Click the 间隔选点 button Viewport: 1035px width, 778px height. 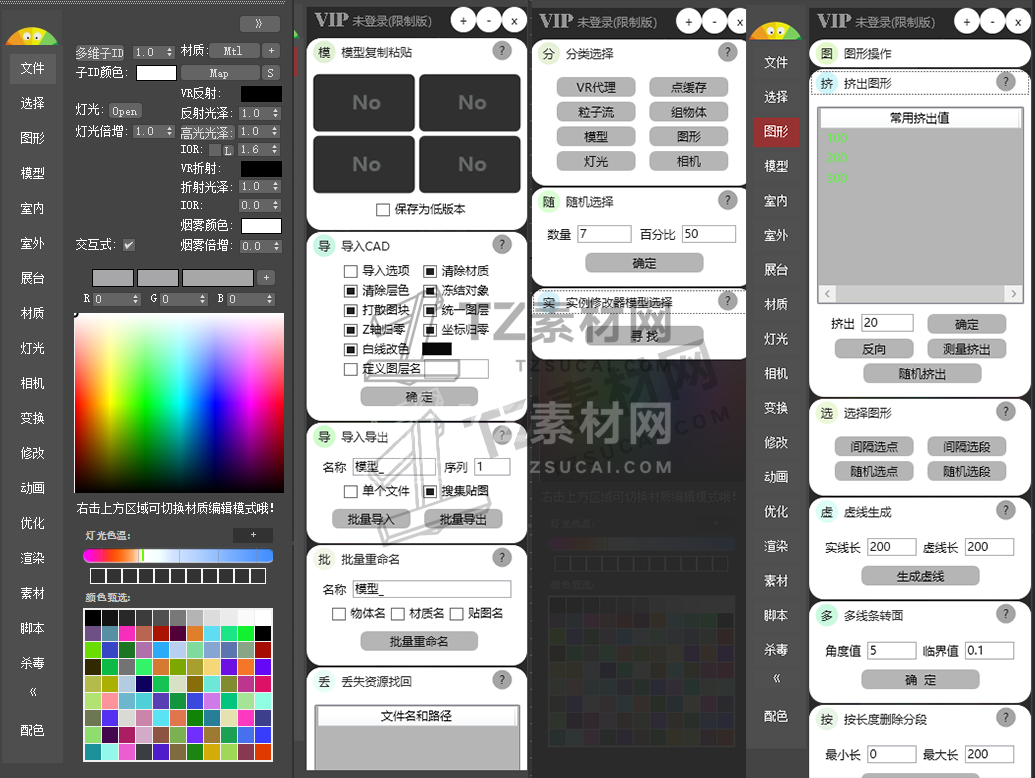(874, 447)
